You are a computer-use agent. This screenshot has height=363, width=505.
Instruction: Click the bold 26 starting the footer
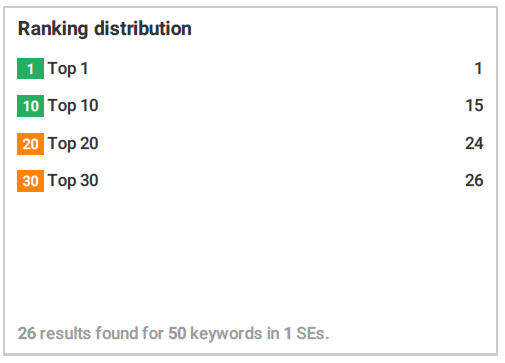pyautogui.click(x=27, y=333)
